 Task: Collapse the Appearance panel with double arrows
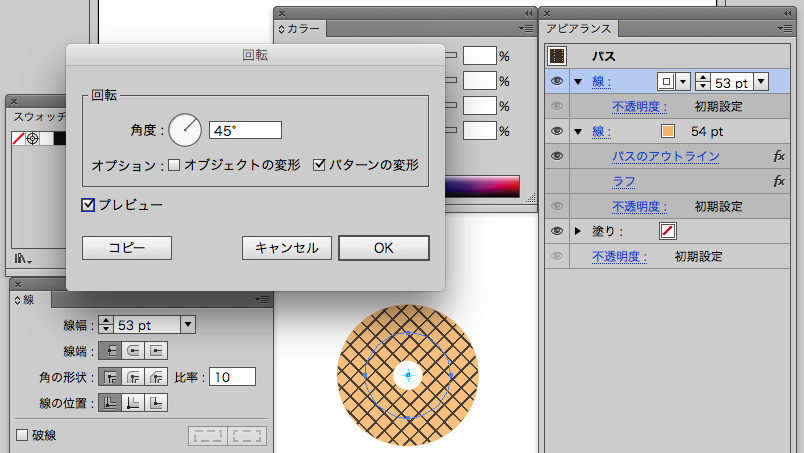tap(787, 13)
